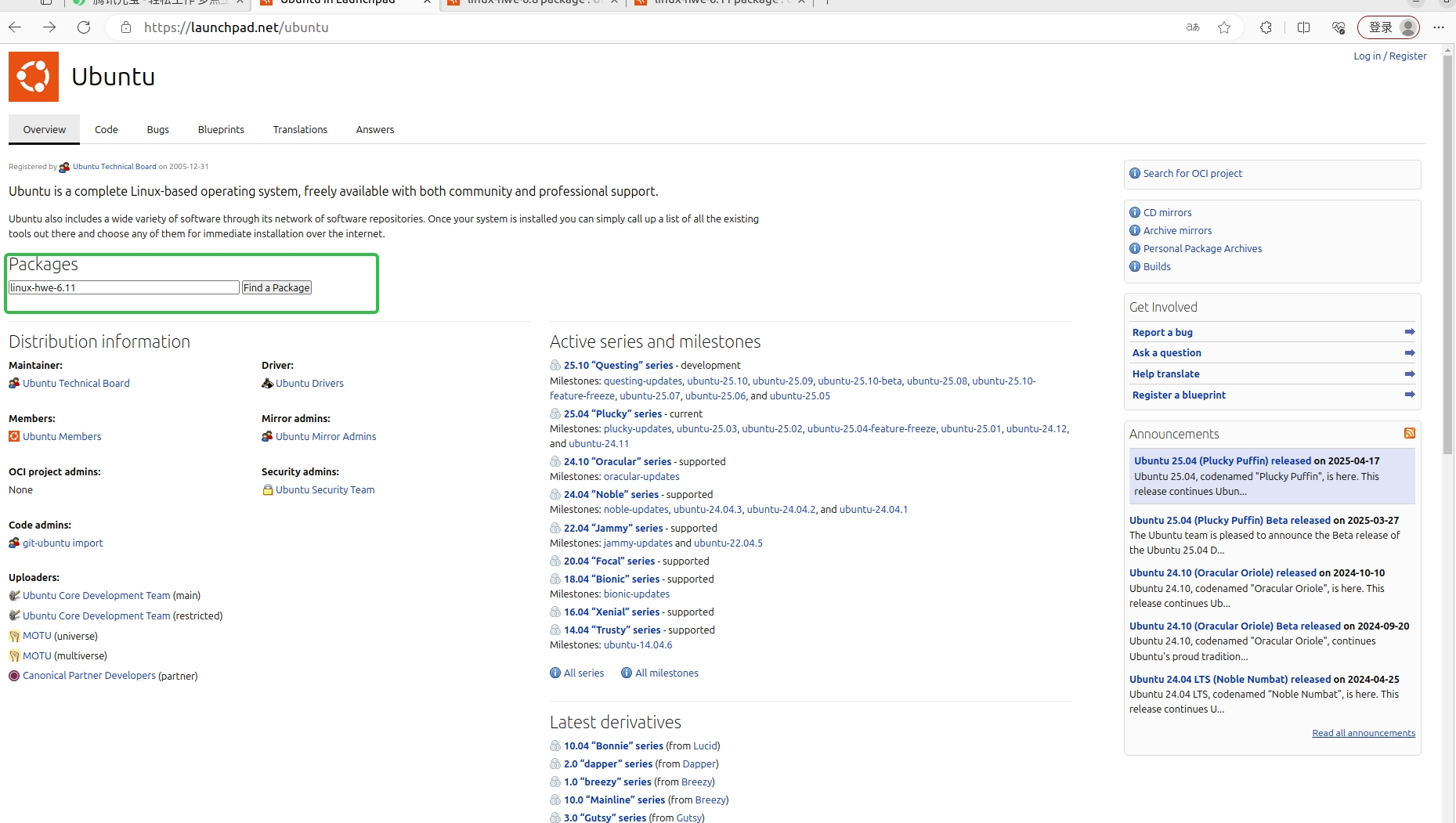Click the Announcements RSS feed icon

1410,433
